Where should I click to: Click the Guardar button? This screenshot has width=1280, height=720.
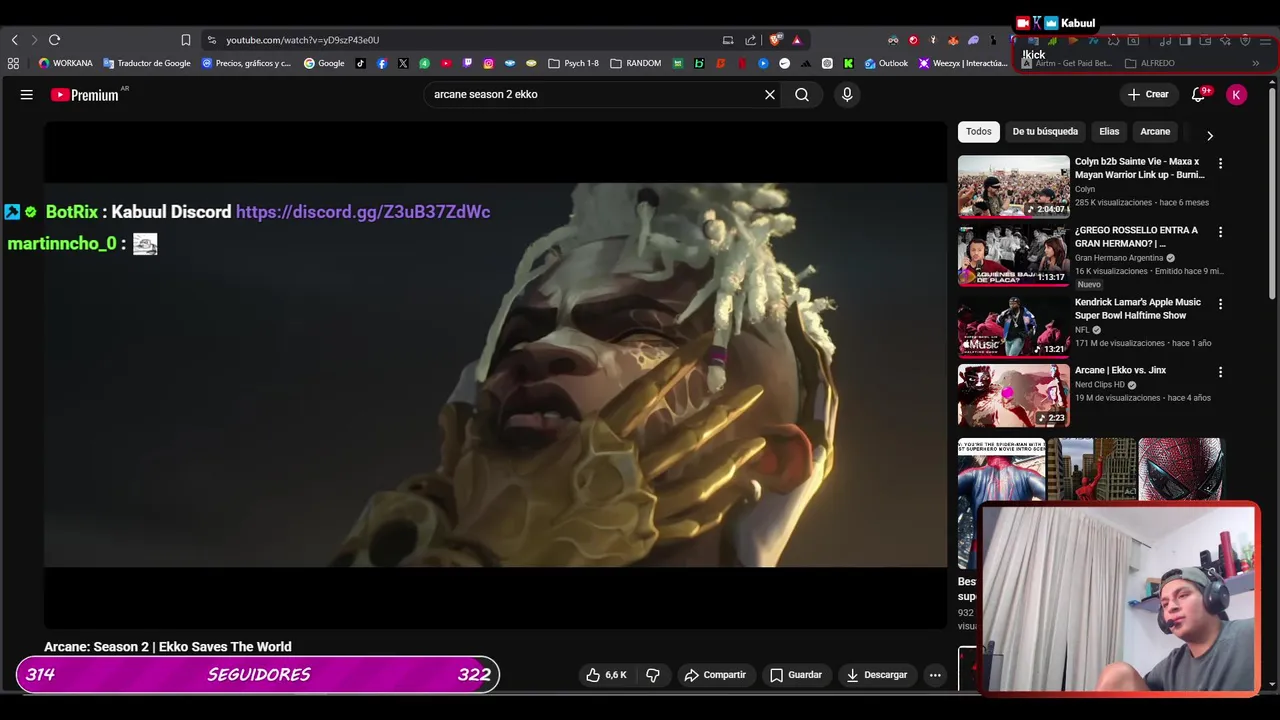click(796, 675)
